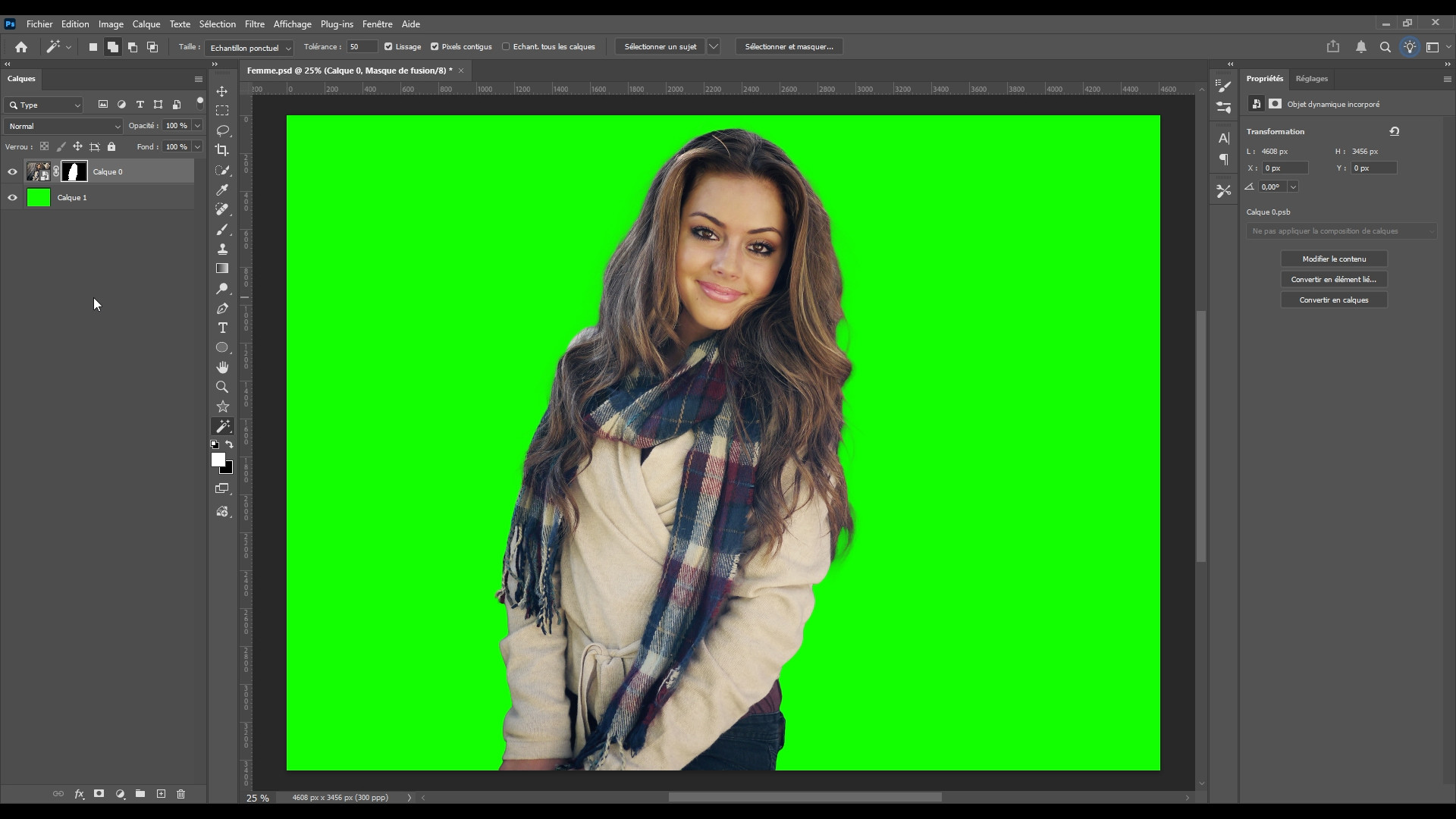Select the Pen tool
This screenshot has height=819, width=1456.
(x=222, y=308)
